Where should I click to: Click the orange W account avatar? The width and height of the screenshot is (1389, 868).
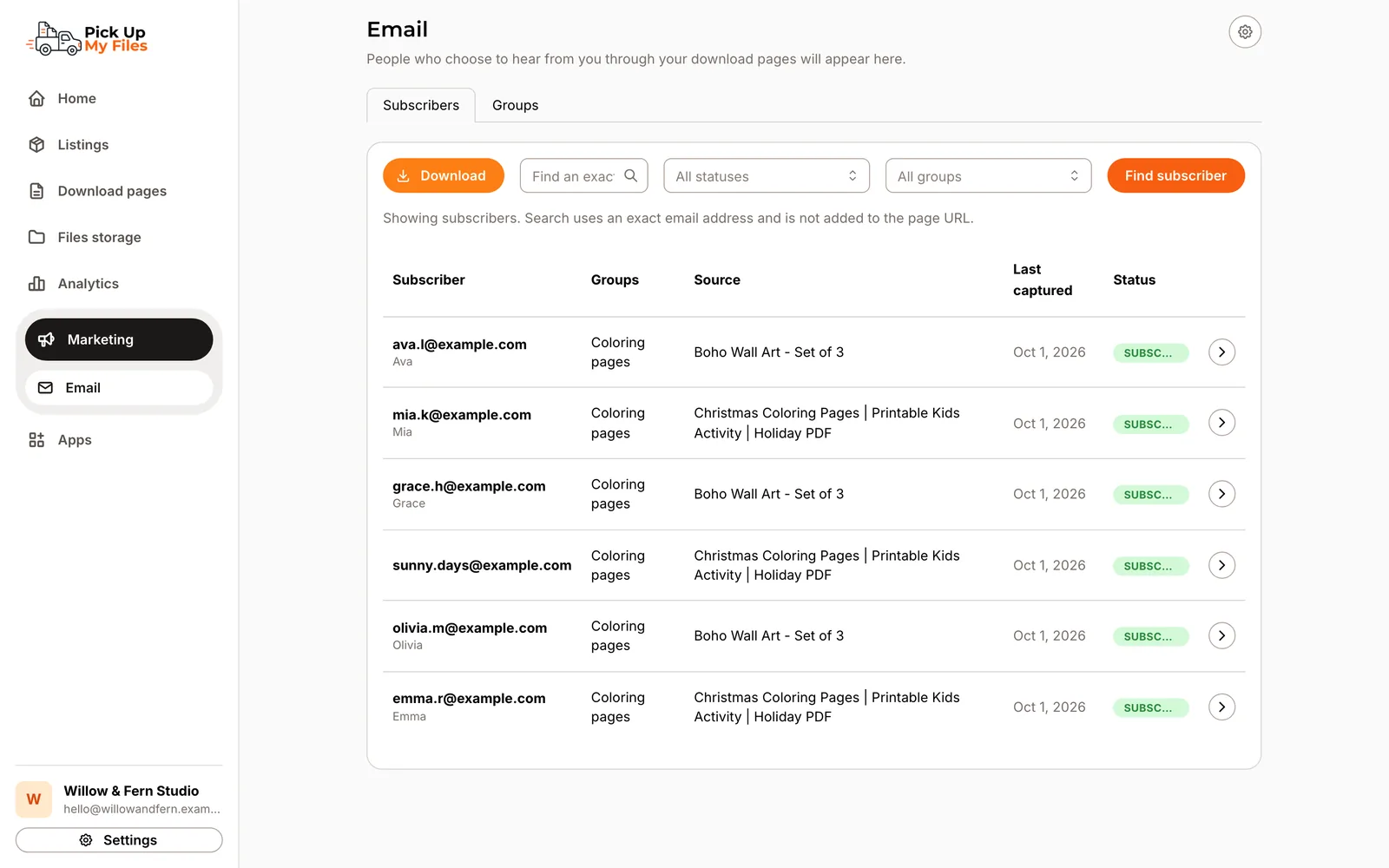(x=34, y=799)
